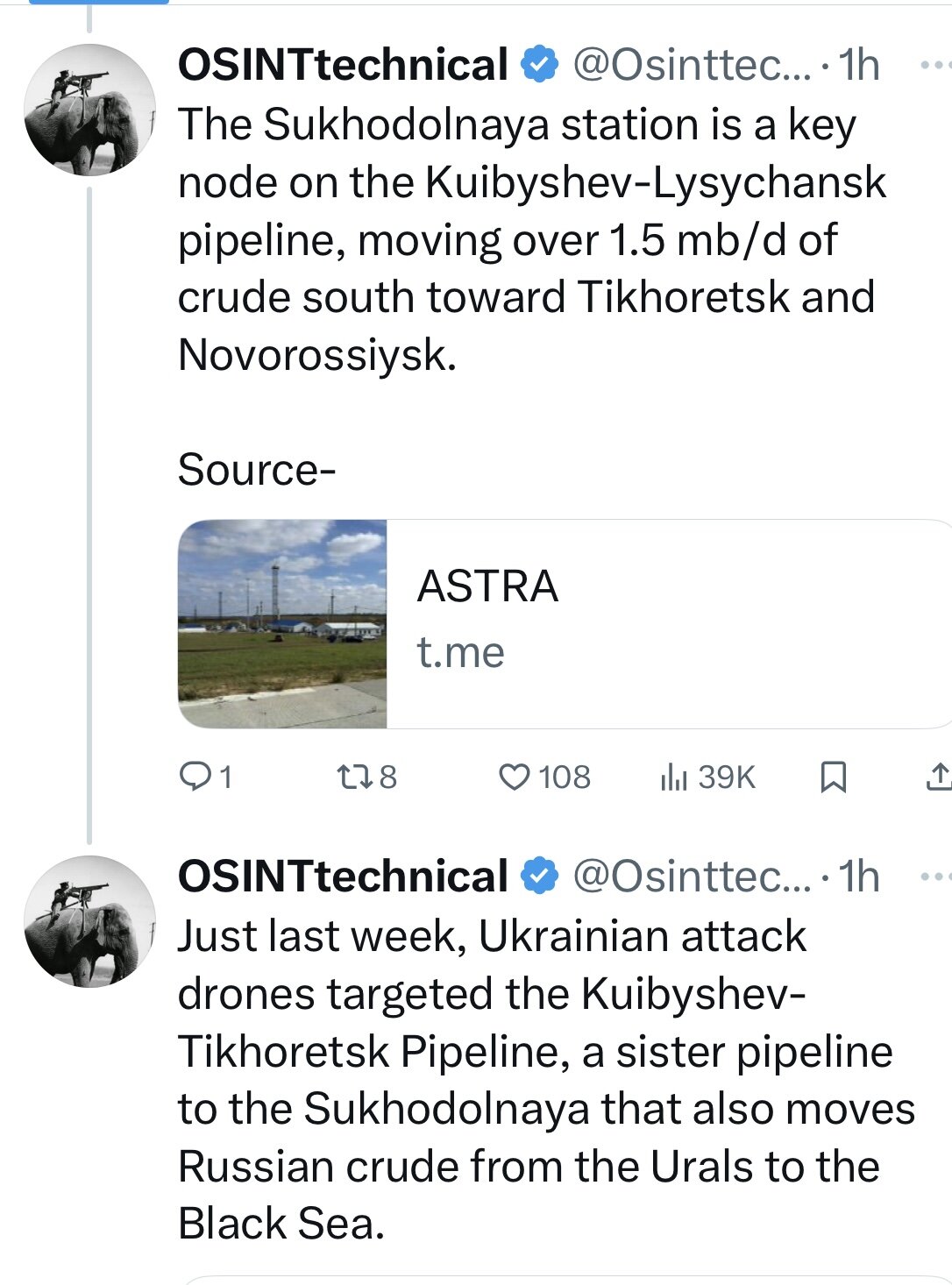Click the 1h timestamp on first tweet
Image resolution: width=952 pixels, height=1285 pixels.
[x=858, y=65]
